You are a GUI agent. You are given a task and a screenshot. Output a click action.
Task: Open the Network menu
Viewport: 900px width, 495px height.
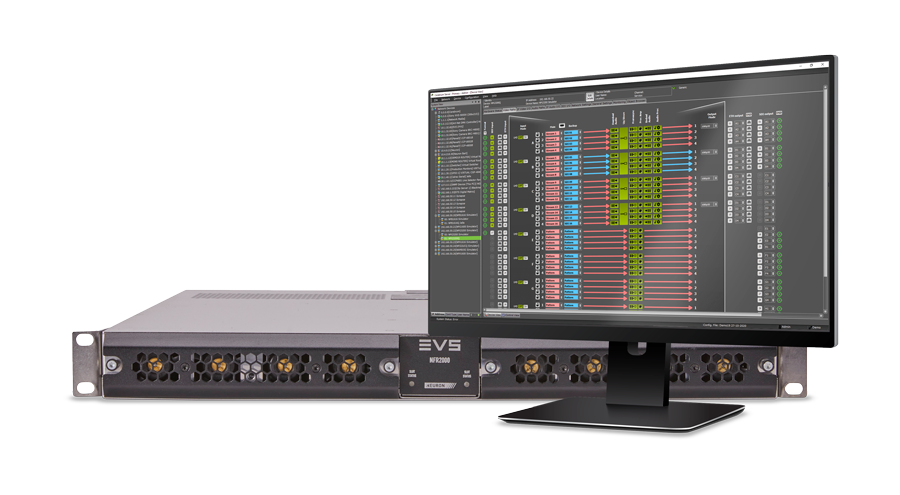point(445,99)
